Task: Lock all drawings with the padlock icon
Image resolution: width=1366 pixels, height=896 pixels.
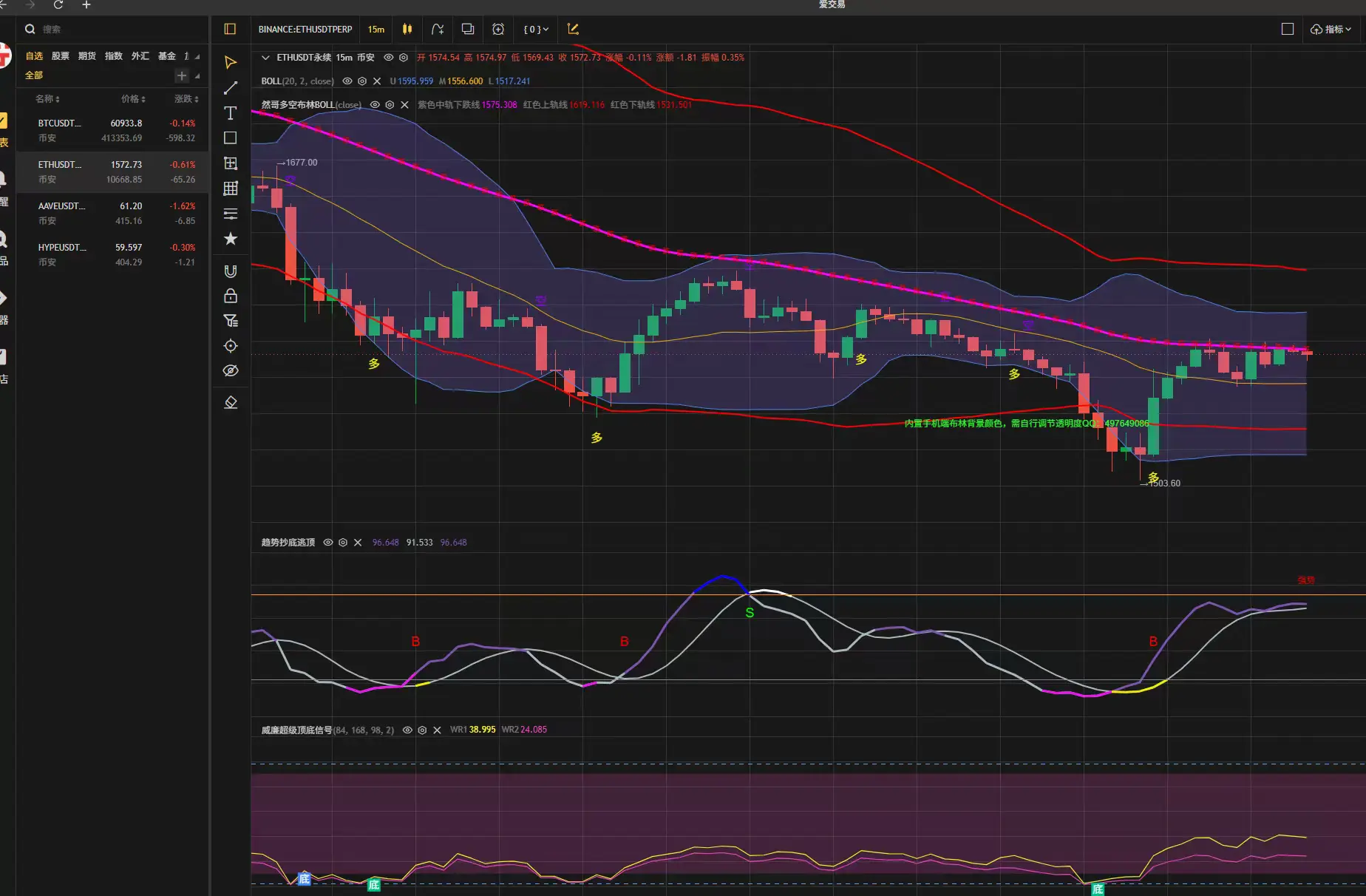Action: tap(231, 296)
